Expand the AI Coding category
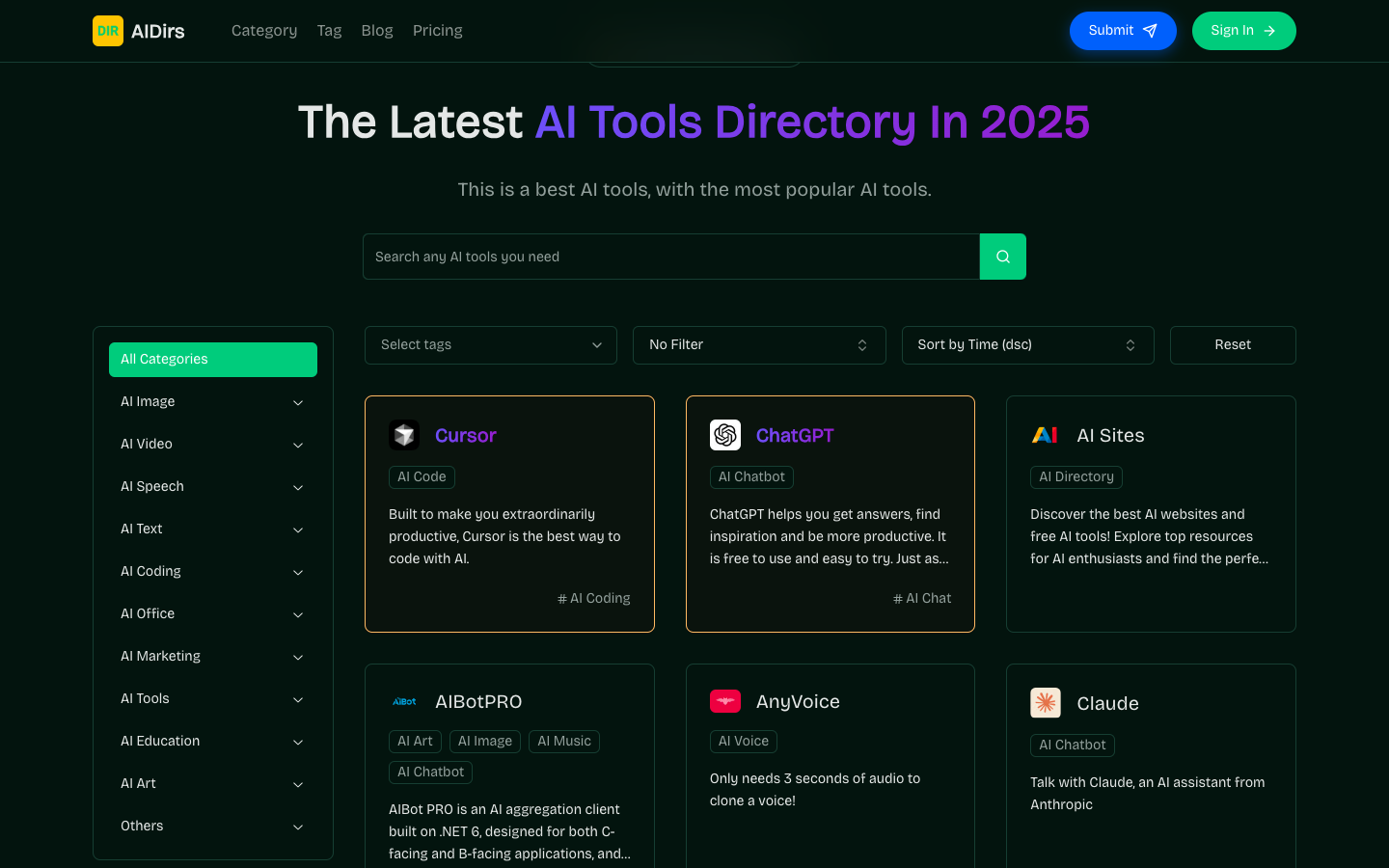The image size is (1389, 868). coord(212,571)
